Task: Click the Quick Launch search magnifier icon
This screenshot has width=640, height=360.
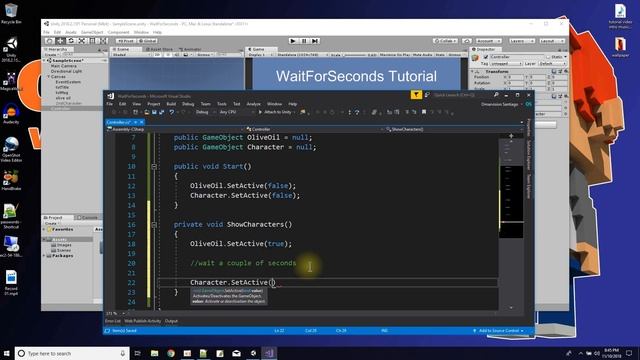Action: click(x=496, y=95)
